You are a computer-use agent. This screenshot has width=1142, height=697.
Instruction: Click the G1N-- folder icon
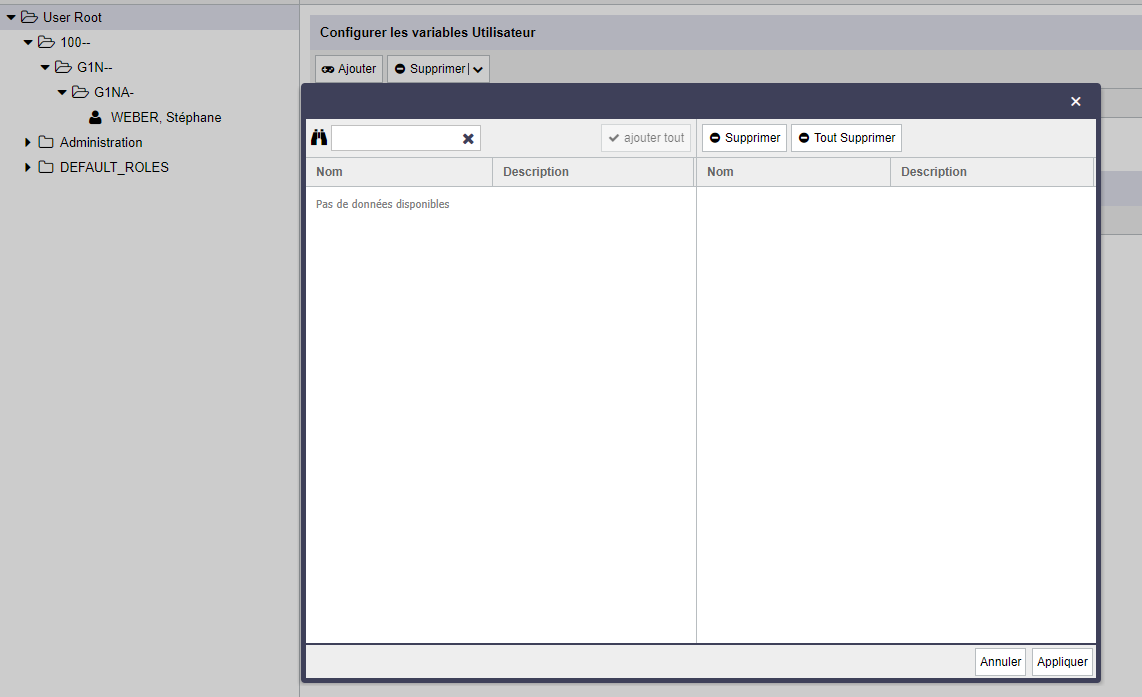pos(63,67)
